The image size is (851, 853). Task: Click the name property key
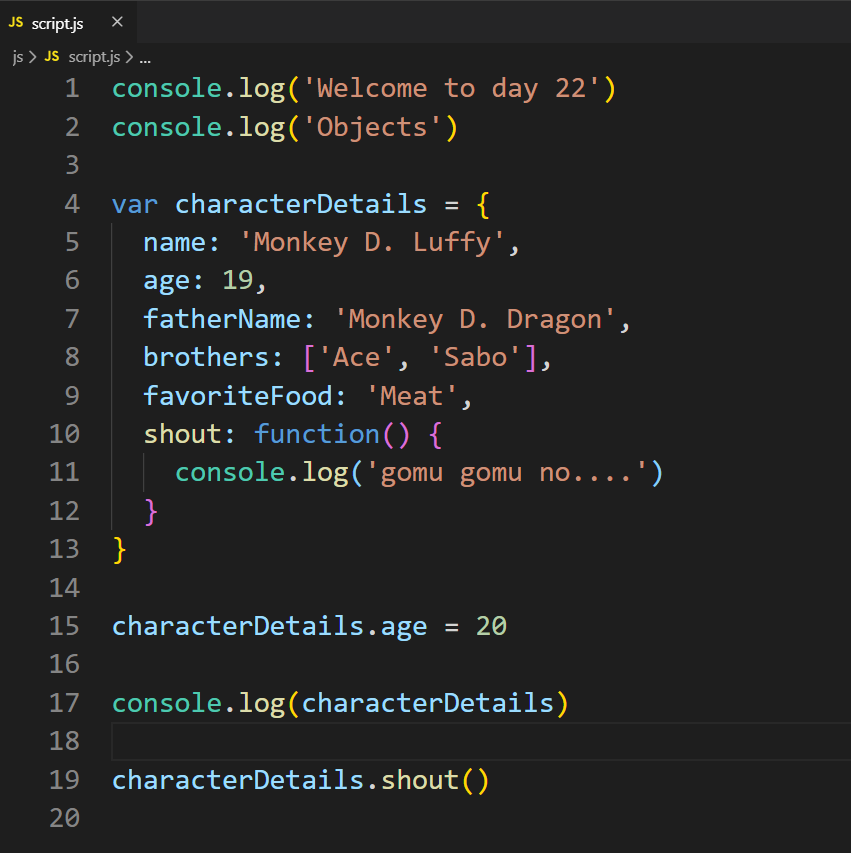tap(175, 243)
